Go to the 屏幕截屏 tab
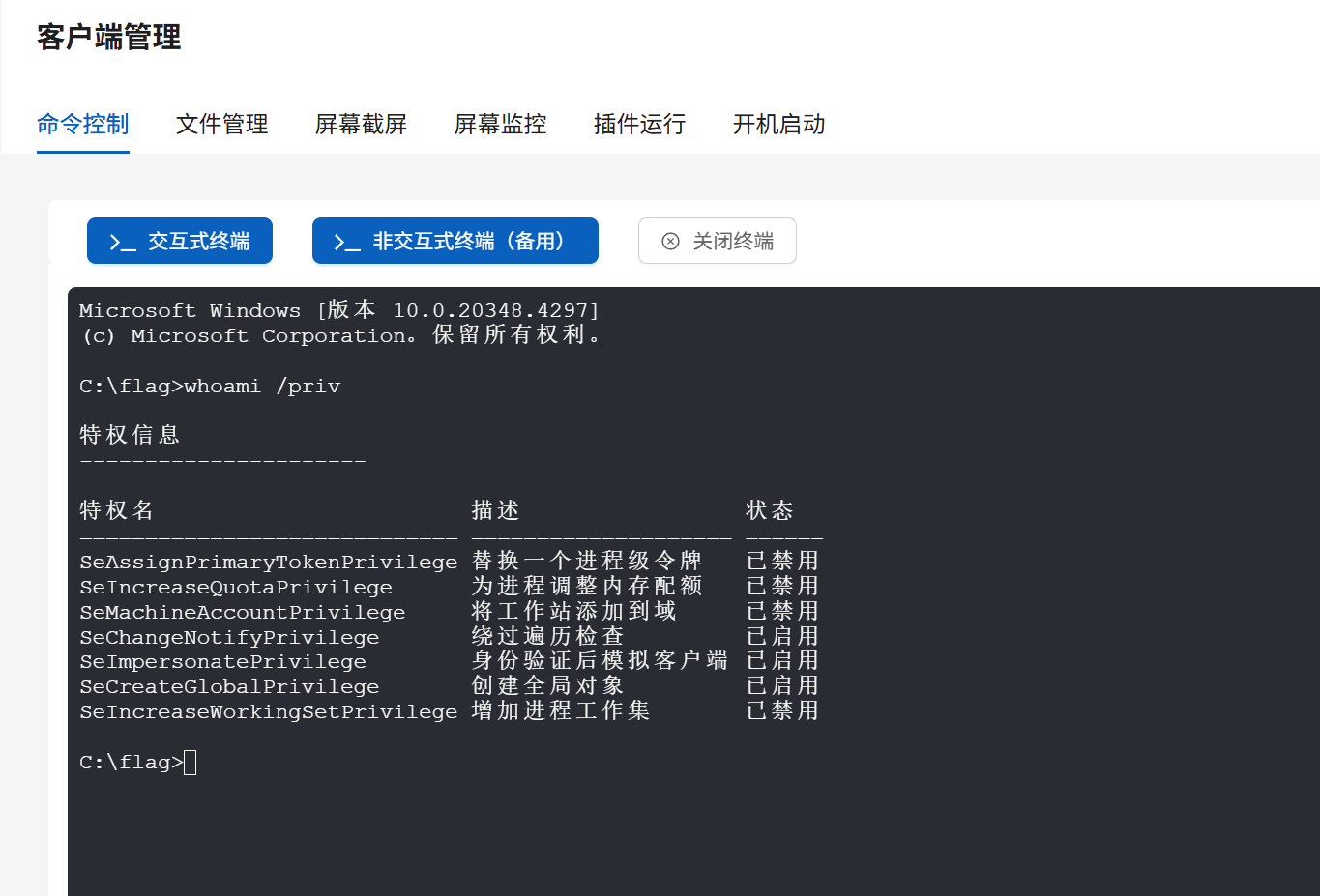1320x896 pixels. [x=362, y=125]
